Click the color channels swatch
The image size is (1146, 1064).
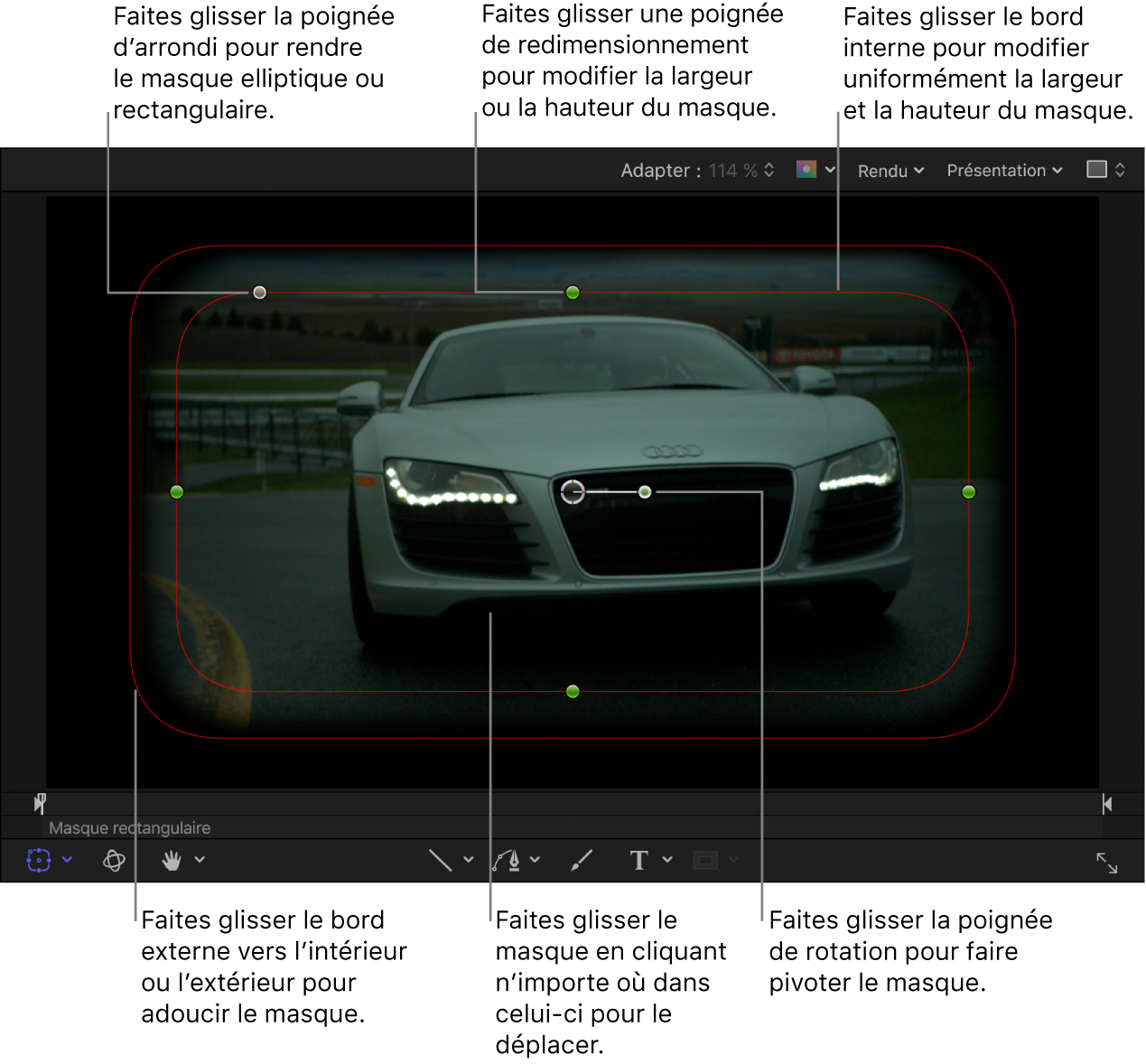[806, 170]
